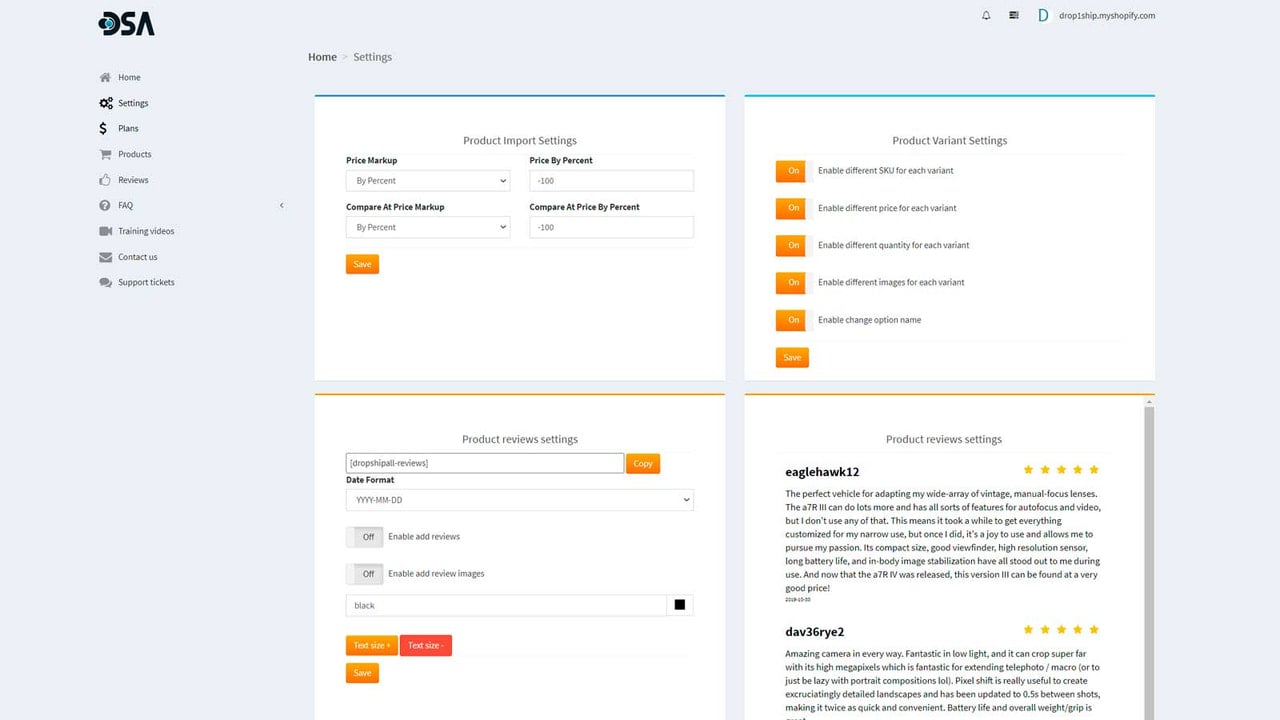This screenshot has width=1280, height=720.
Task: Open the notifications bell
Action: click(x=986, y=16)
